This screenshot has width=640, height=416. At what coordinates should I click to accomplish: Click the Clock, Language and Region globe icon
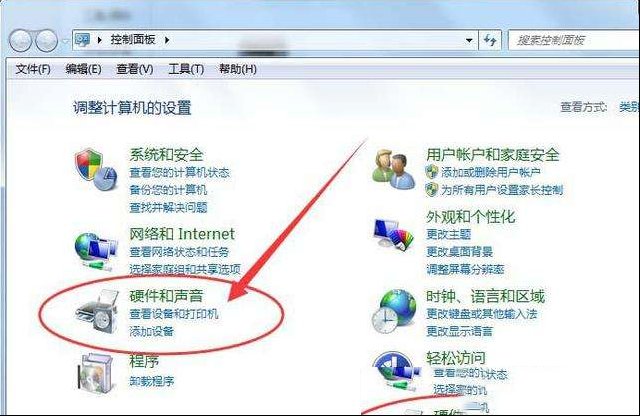click(x=393, y=311)
